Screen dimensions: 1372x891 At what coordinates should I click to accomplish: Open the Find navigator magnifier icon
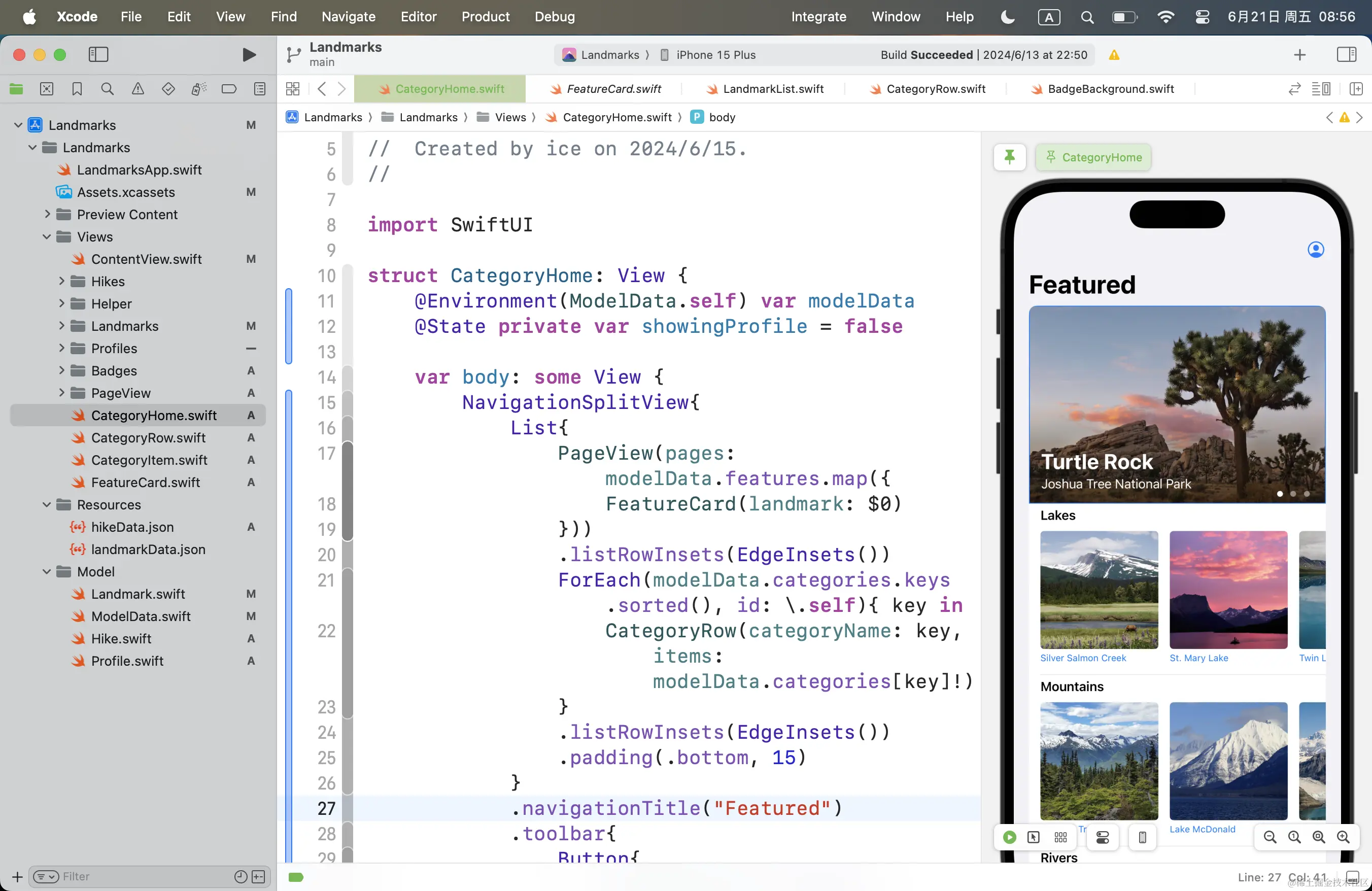tap(107, 89)
